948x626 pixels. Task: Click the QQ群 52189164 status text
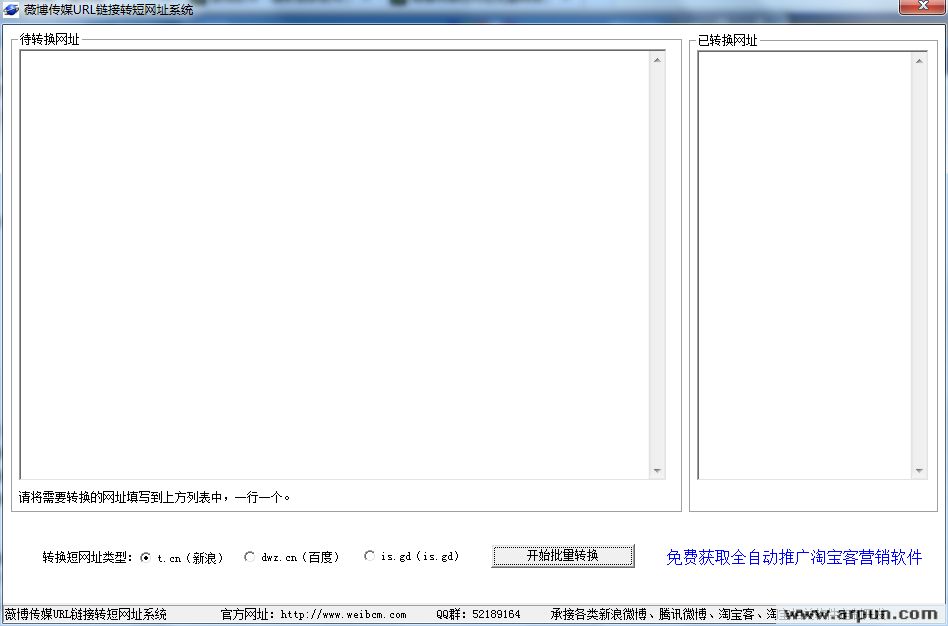coord(478,615)
